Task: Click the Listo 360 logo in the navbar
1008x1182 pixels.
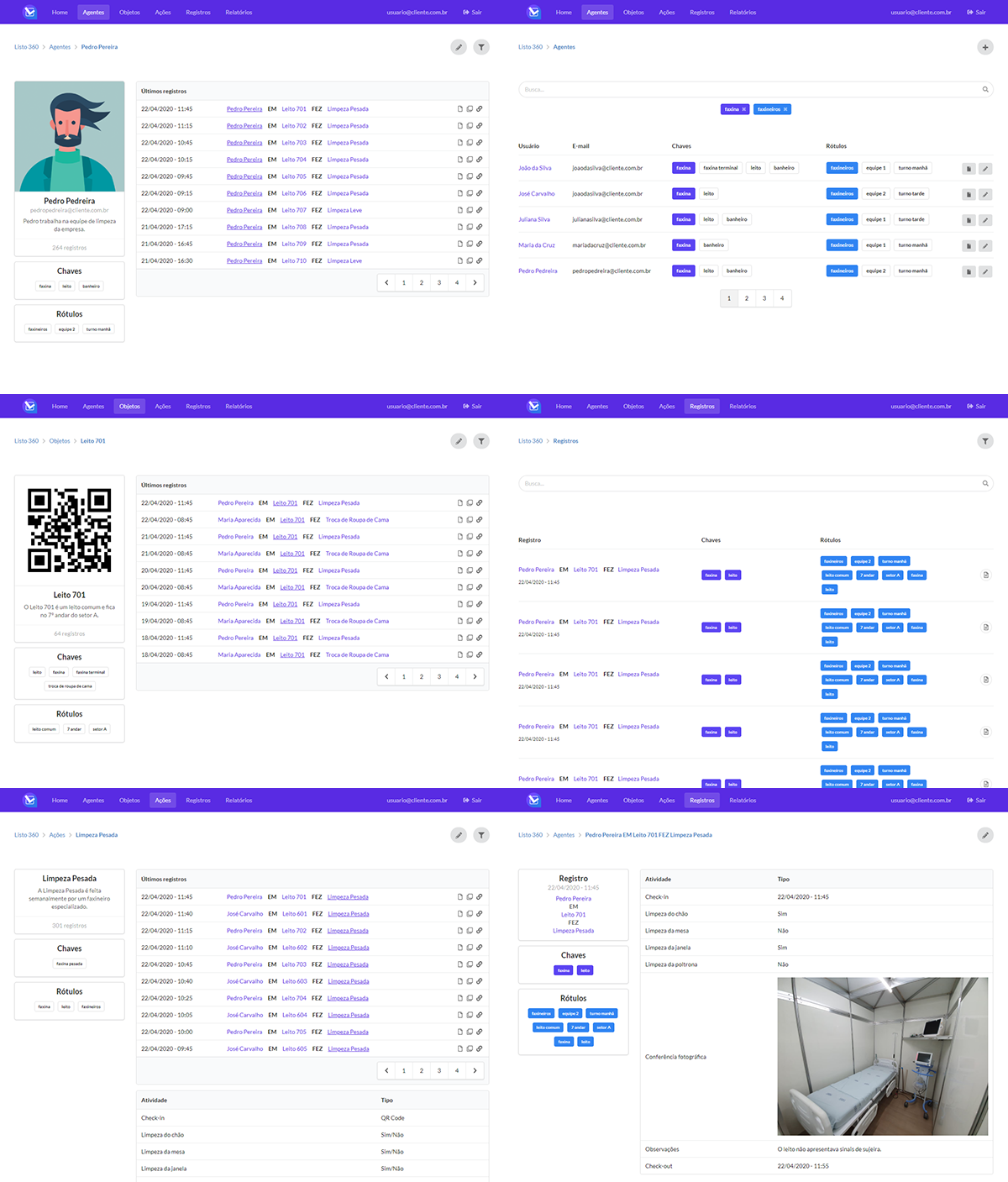Action: click(29, 12)
